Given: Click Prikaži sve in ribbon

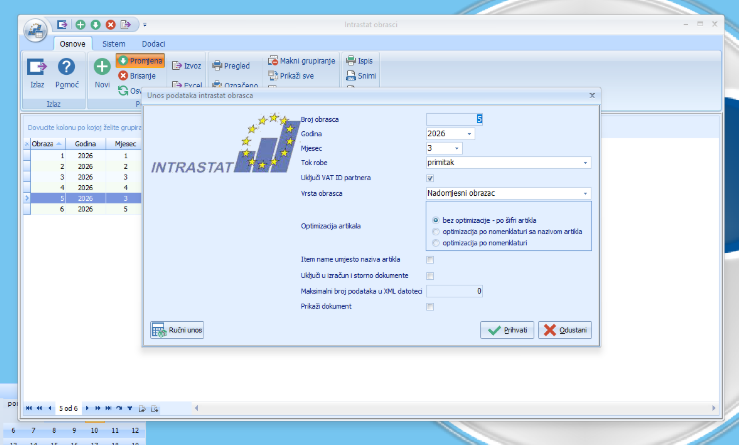Looking at the screenshot, I should tap(291, 76).
